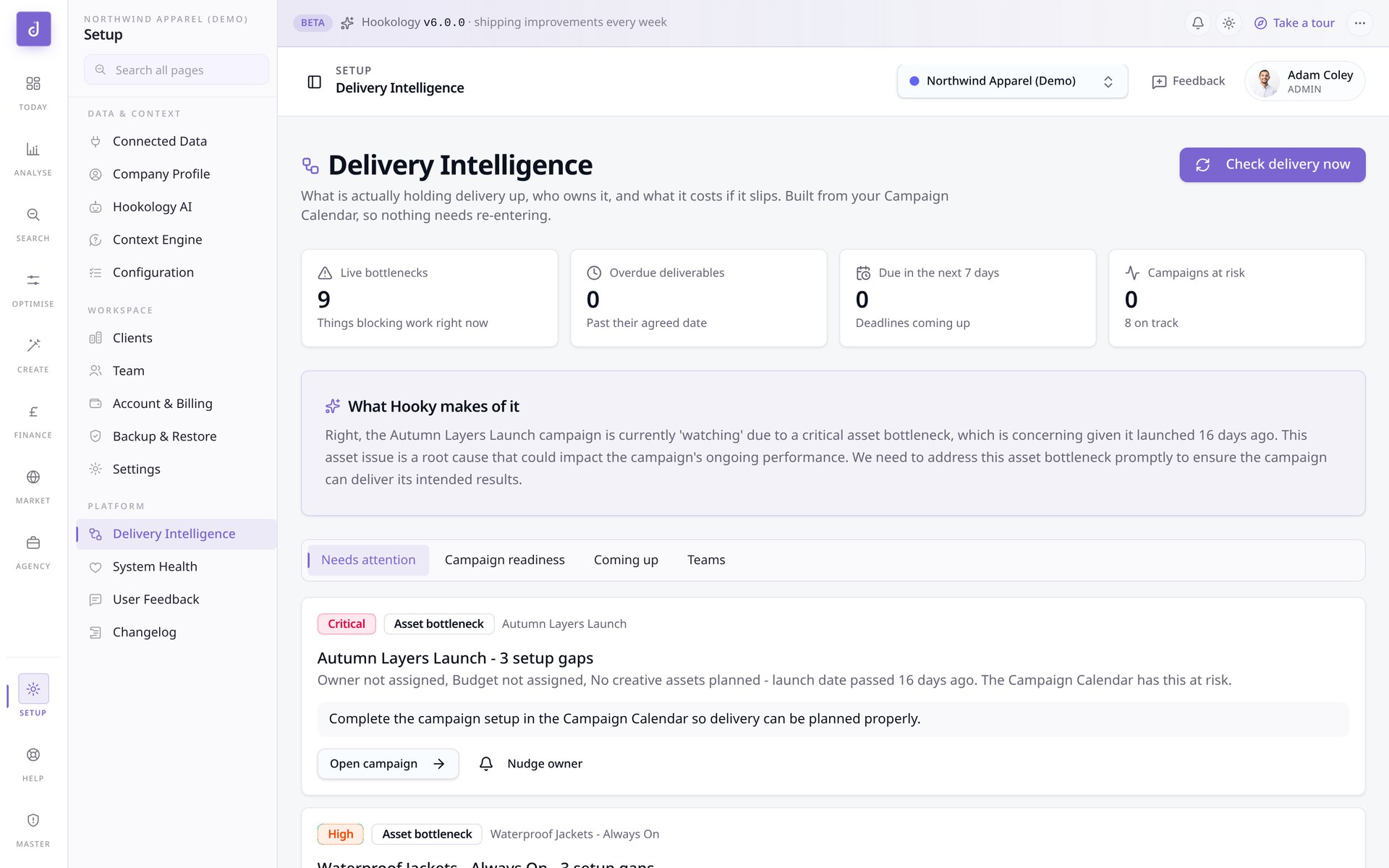The width and height of the screenshot is (1389, 868).
Task: Click Asset bottleneck tag on Waterproof Jackets card
Action: pyautogui.click(x=427, y=834)
